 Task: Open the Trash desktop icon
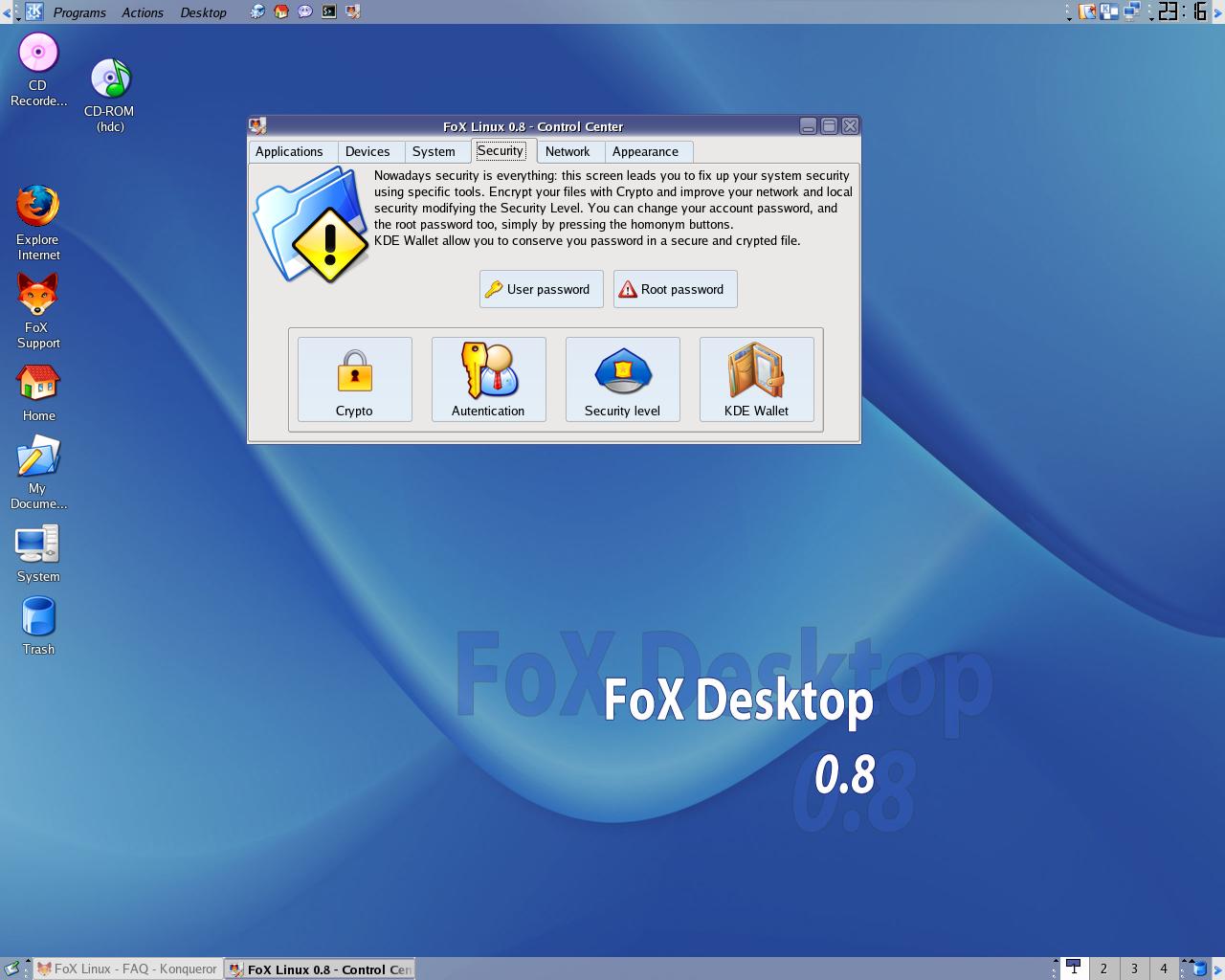(38, 626)
